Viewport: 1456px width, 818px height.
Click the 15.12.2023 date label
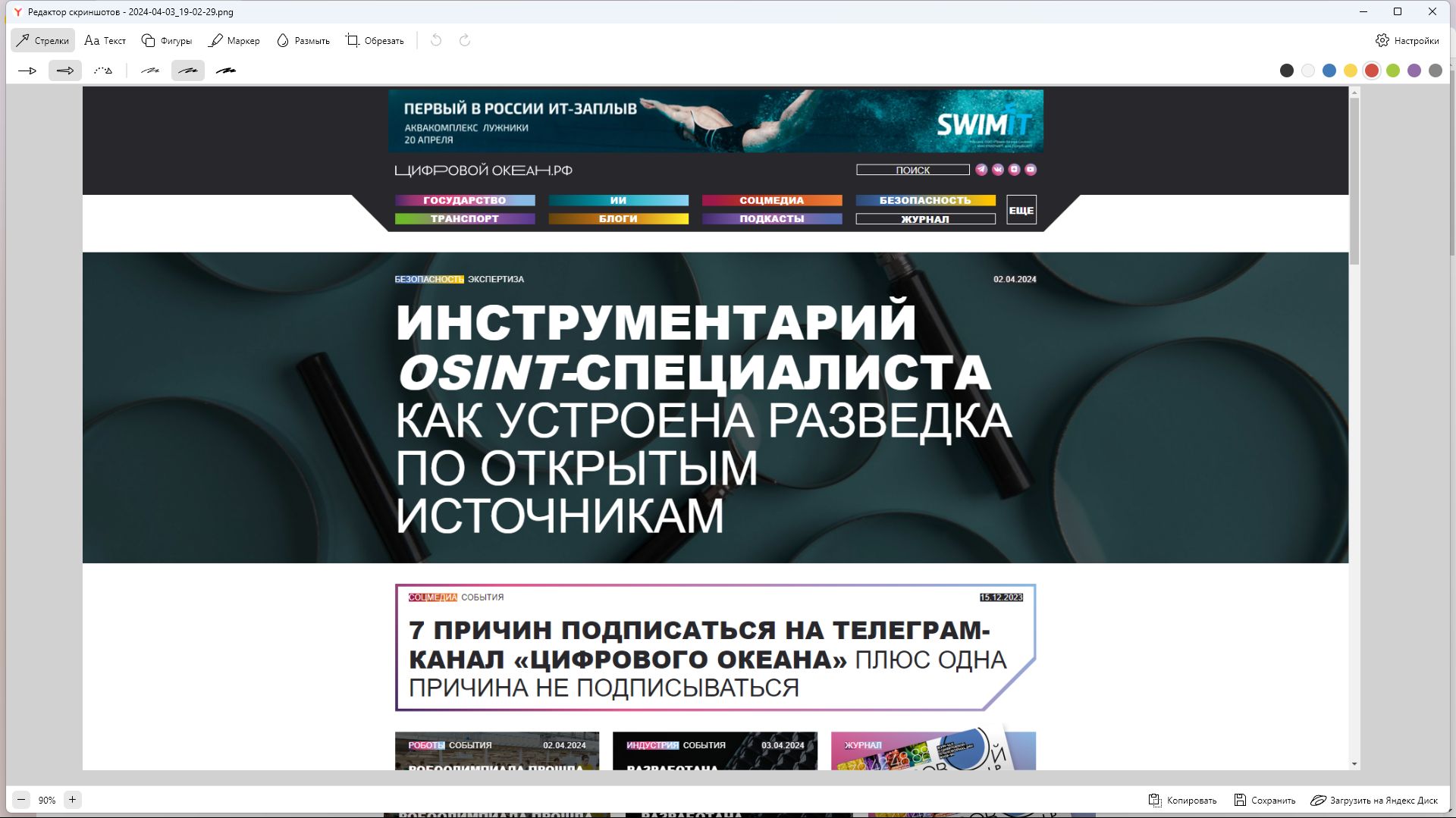[x=1001, y=597]
